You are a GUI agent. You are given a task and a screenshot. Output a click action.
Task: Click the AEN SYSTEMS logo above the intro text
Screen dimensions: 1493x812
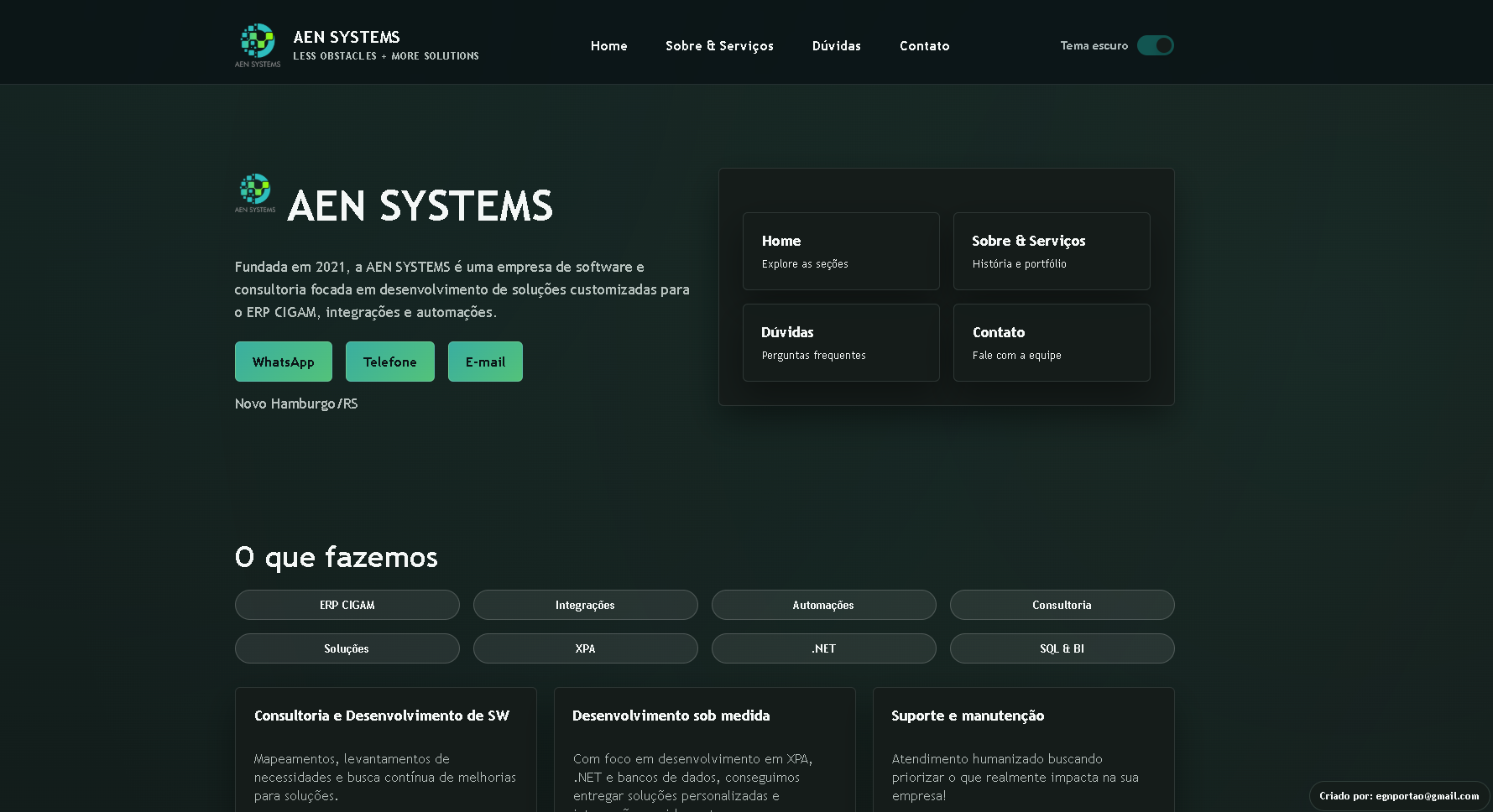click(254, 194)
